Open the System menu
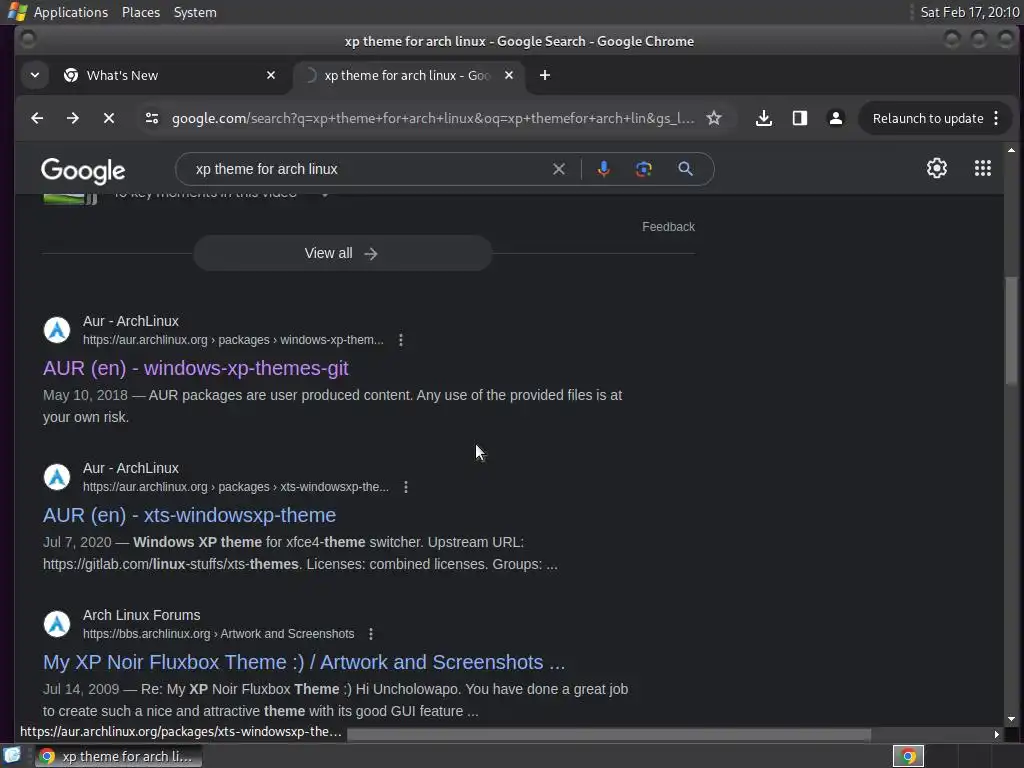This screenshot has height=768, width=1024. tap(195, 12)
